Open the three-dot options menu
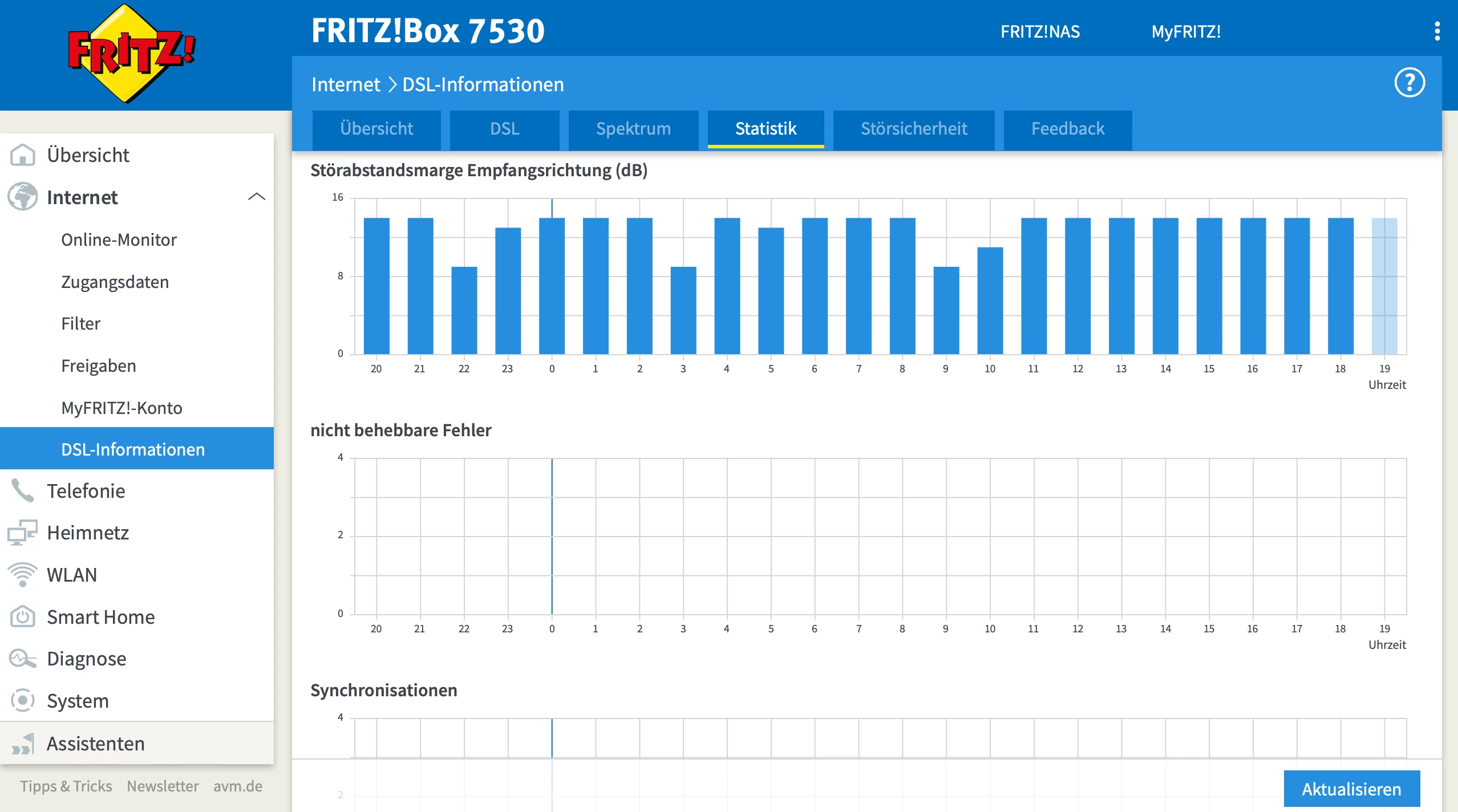 coord(1437,31)
